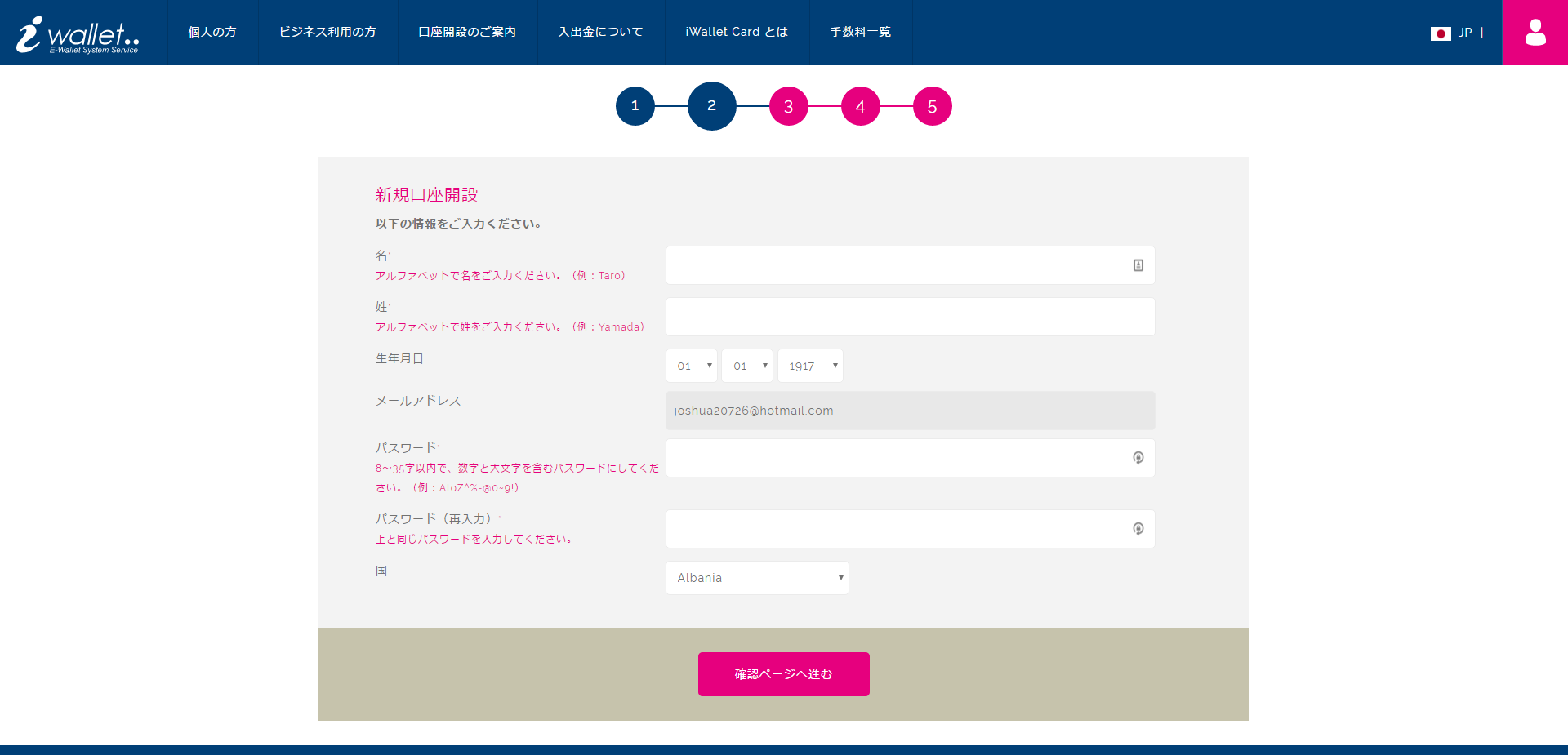Select step 3 circle in progress indicator
The image size is (1568, 755).
[x=788, y=106]
